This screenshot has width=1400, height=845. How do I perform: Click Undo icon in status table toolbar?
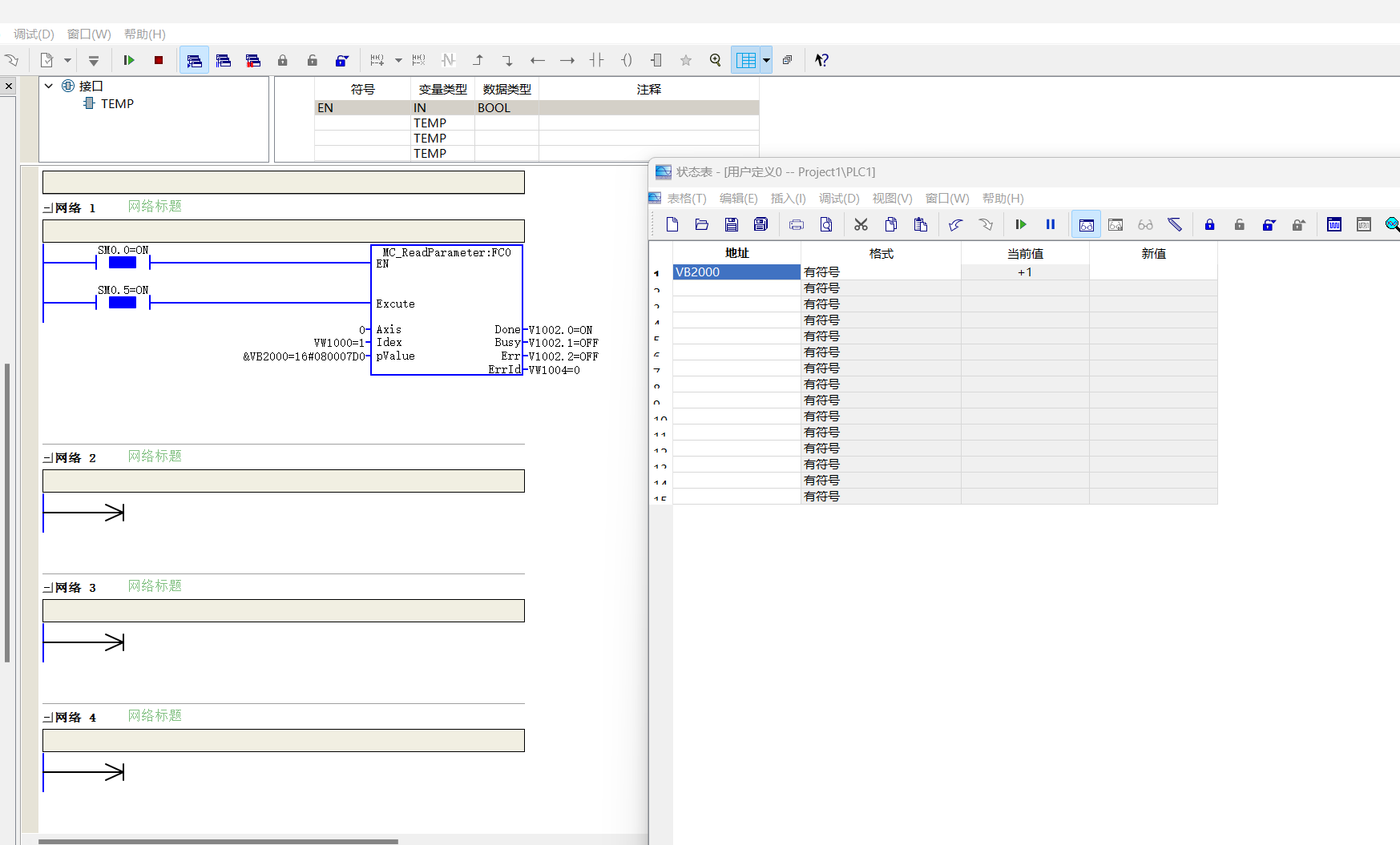click(x=956, y=224)
